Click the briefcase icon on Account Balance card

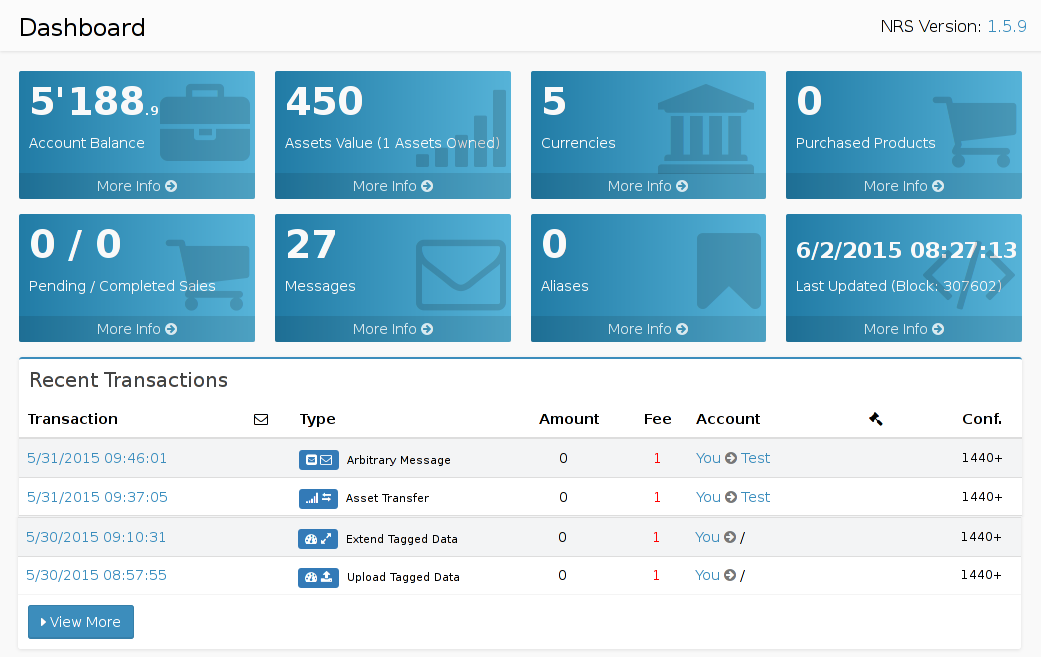(204, 122)
